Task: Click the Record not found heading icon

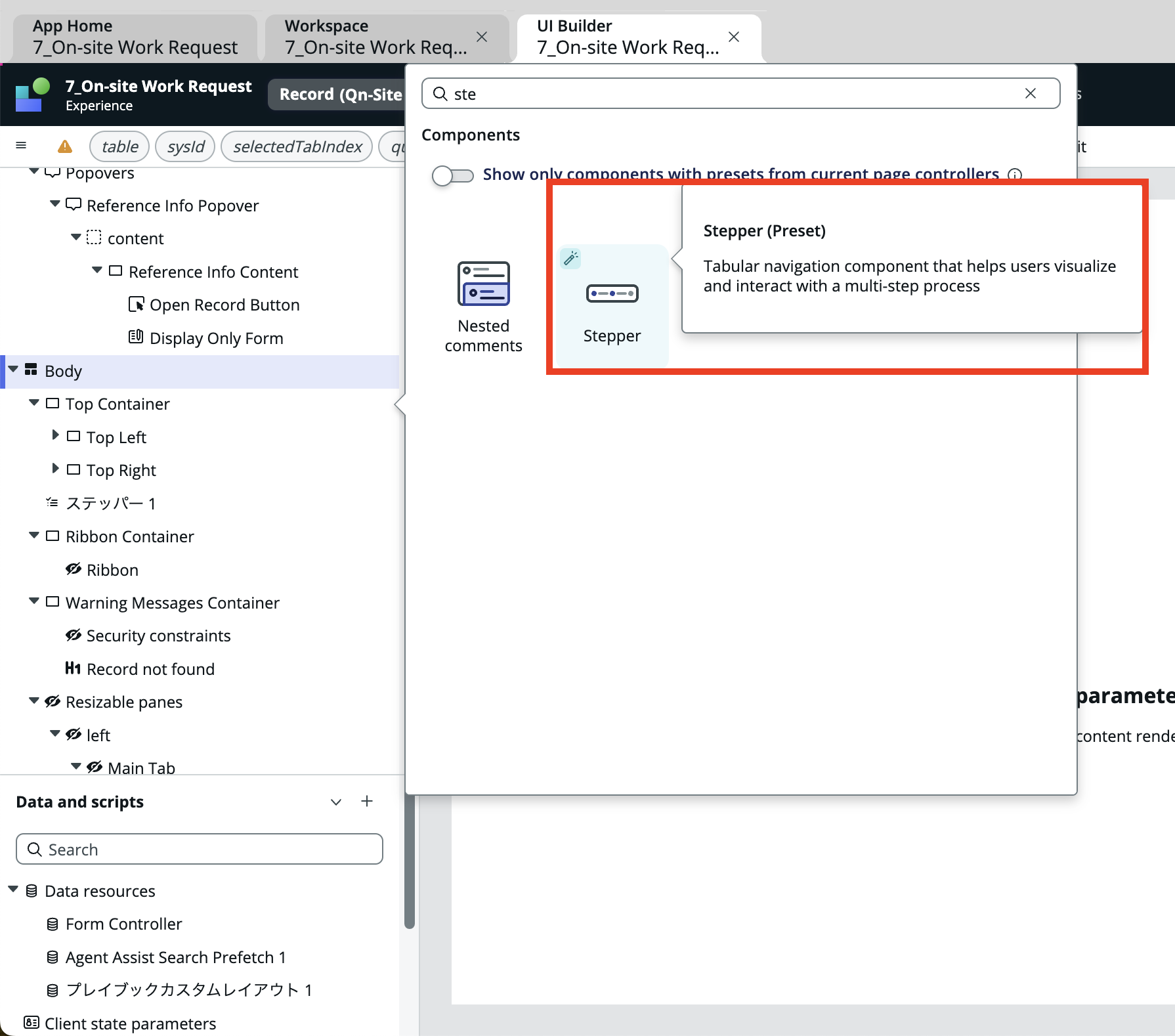Action: (73, 668)
